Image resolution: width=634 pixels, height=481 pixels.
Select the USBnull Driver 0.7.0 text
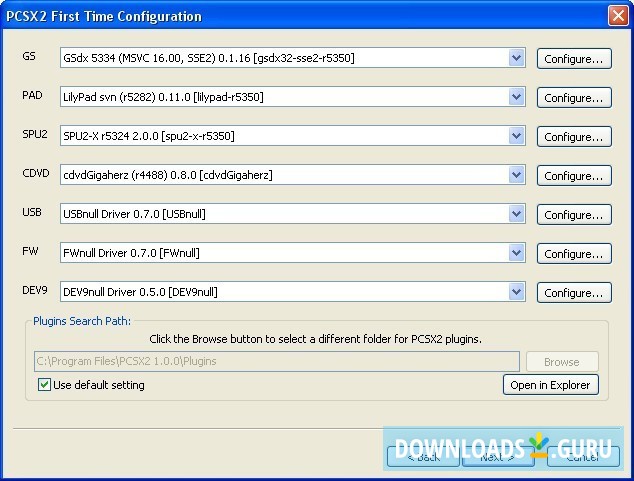134,214
